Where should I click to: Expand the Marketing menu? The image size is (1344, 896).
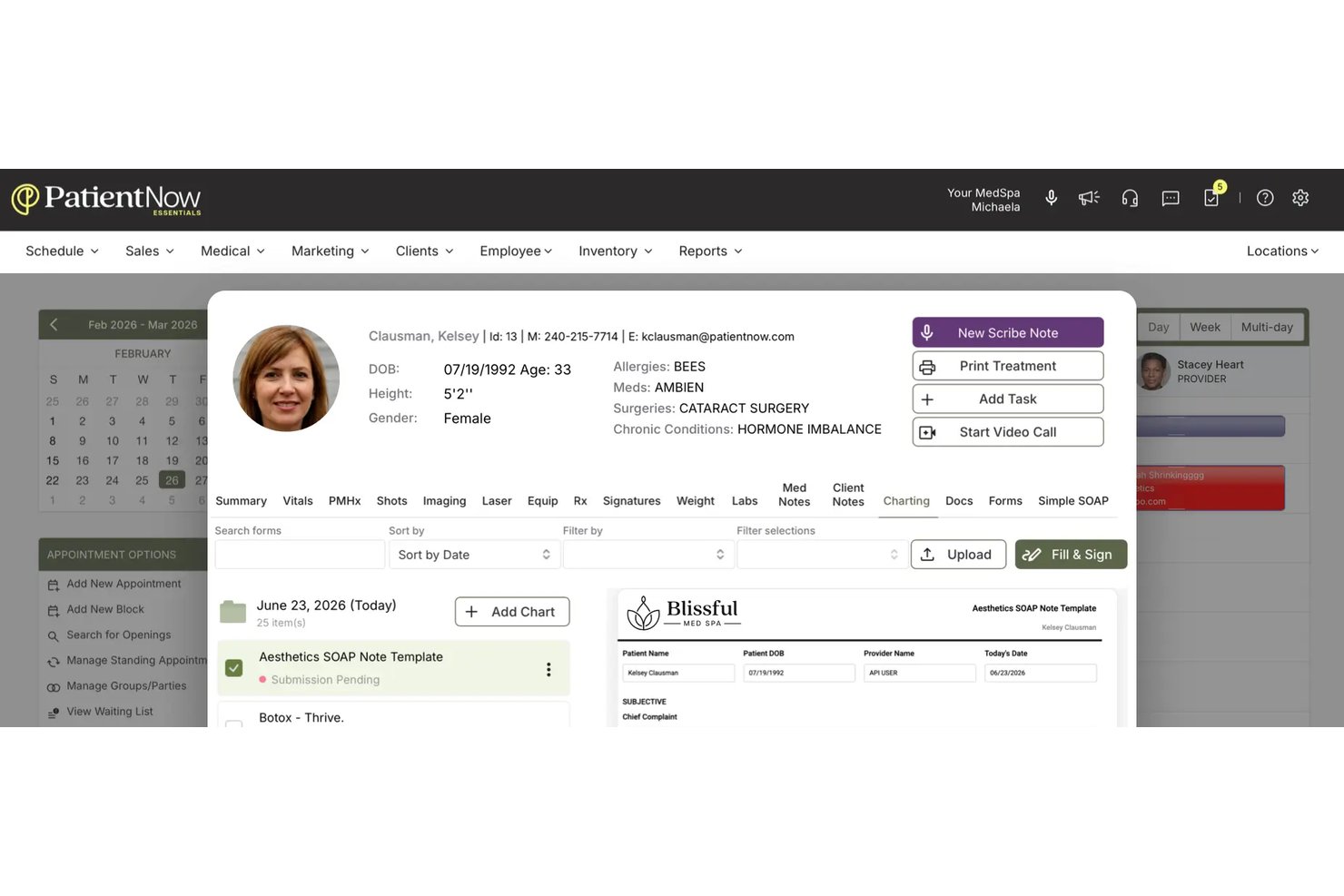click(x=331, y=251)
